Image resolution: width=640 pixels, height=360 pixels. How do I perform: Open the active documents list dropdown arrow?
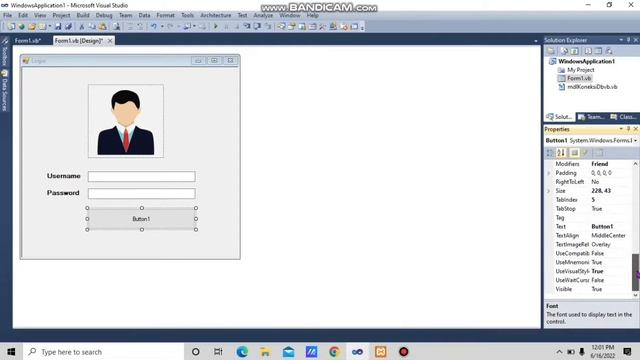[536, 41]
